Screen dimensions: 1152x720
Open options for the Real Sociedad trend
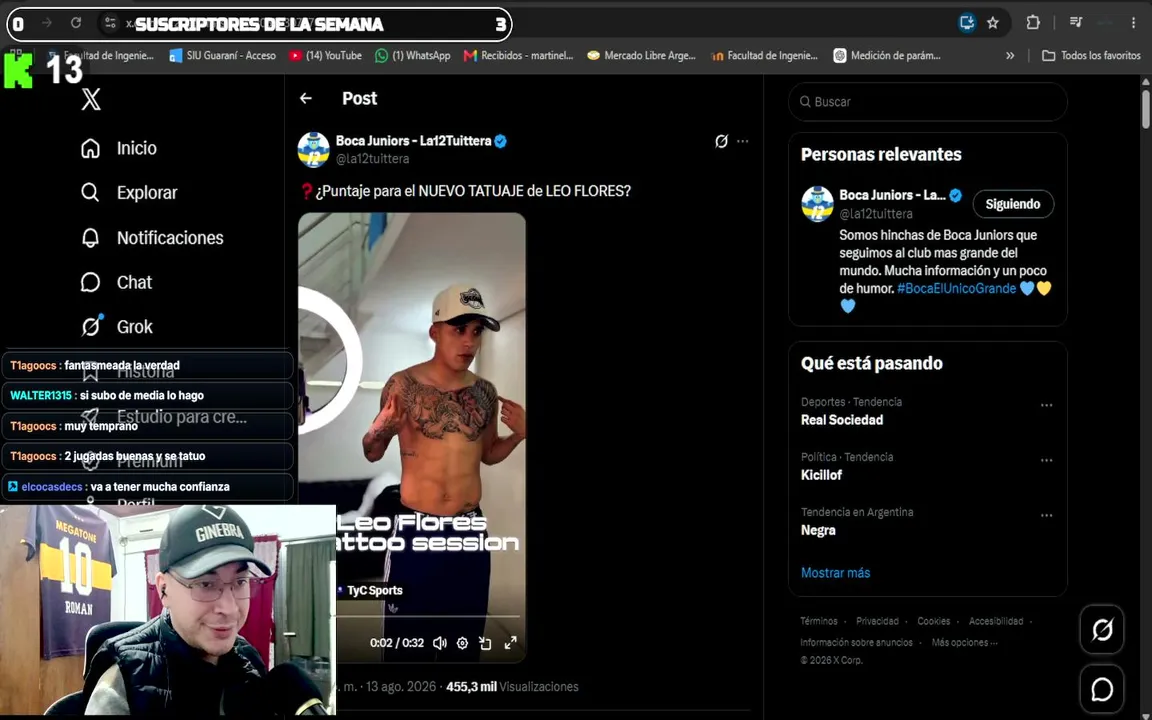[1046, 405]
